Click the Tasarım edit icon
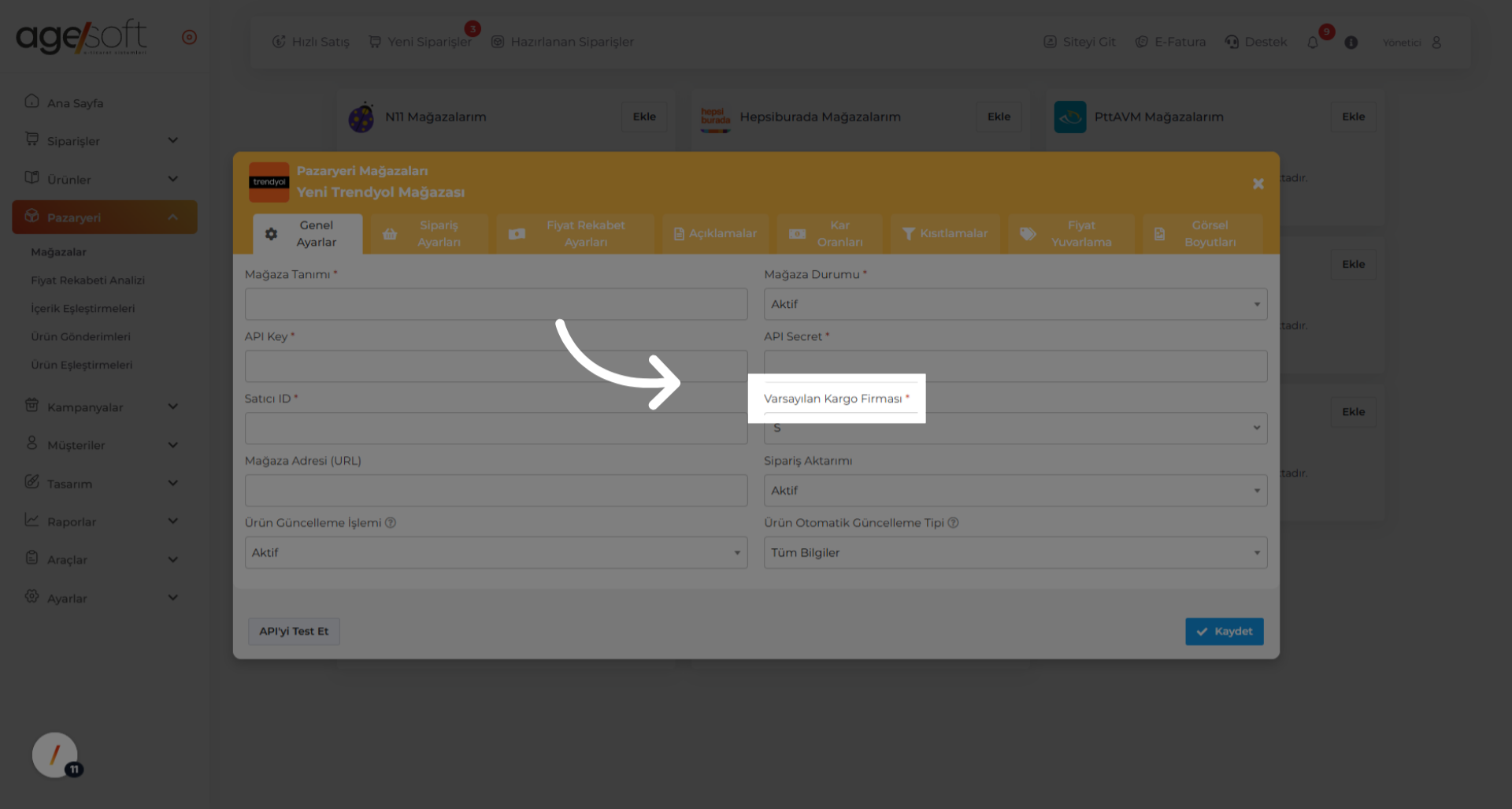The height and width of the screenshot is (809, 1512). 31,481
